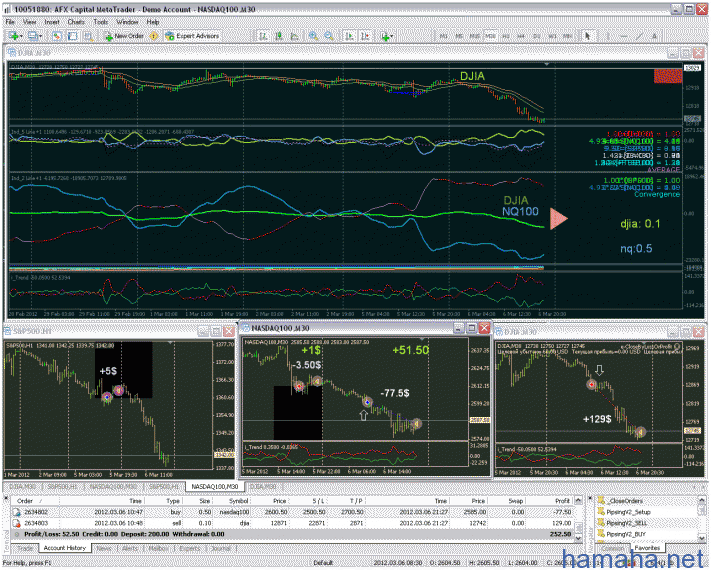Image resolution: width=711 pixels, height=570 pixels.
Task: Open the New Chart dropdown arrow
Action: [x=21, y=36]
